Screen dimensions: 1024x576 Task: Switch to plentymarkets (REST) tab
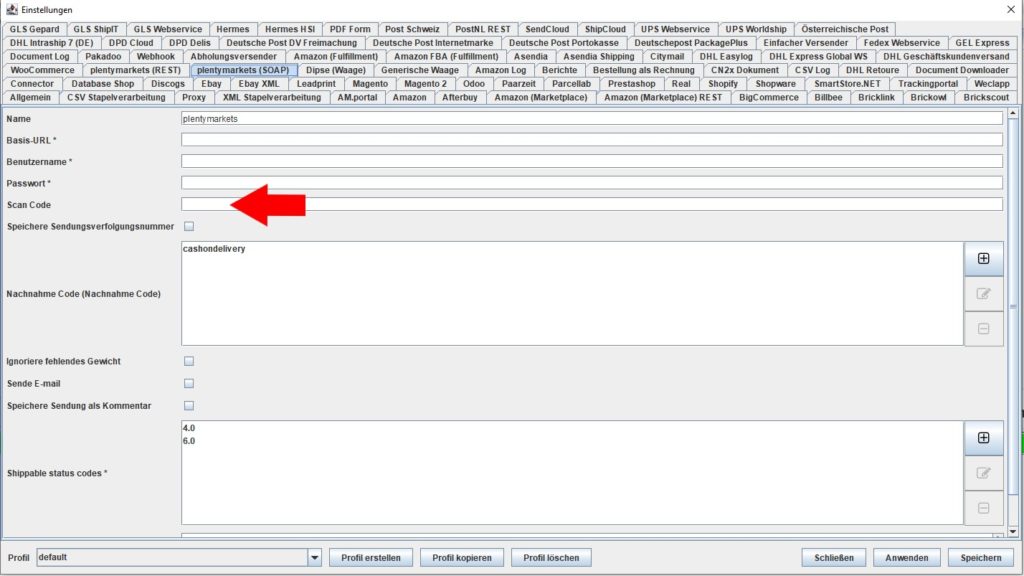point(135,70)
